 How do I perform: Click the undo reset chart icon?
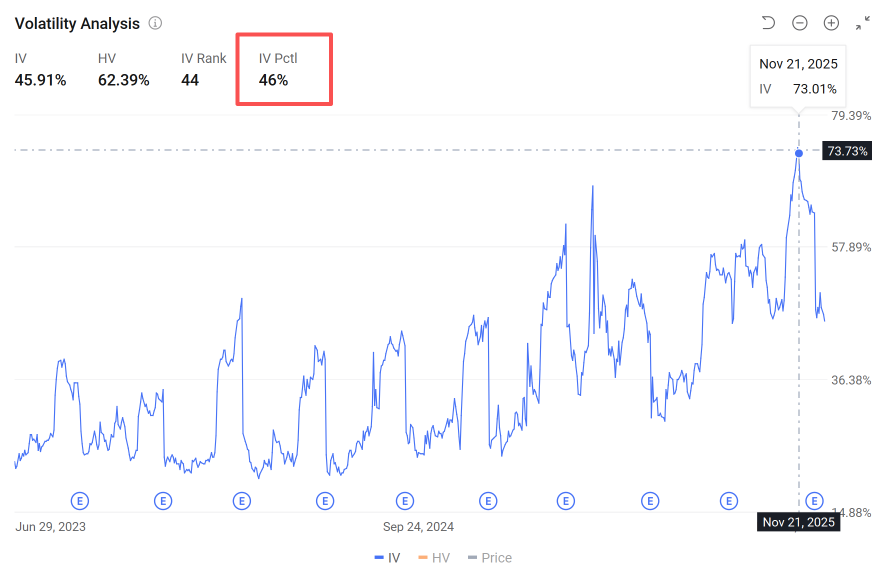768,23
